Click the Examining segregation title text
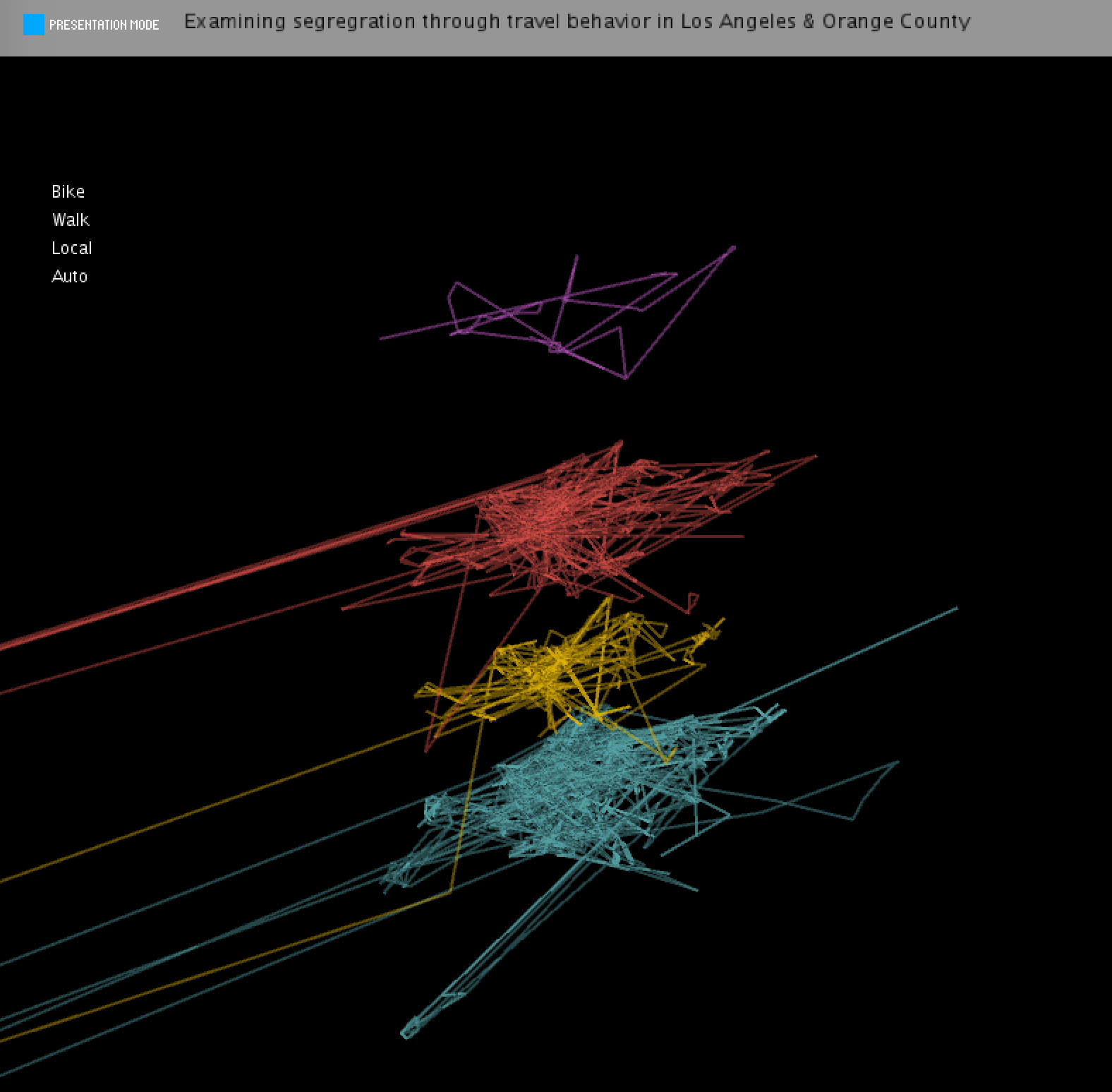Screen dimensions: 1112x1092 point(576,22)
